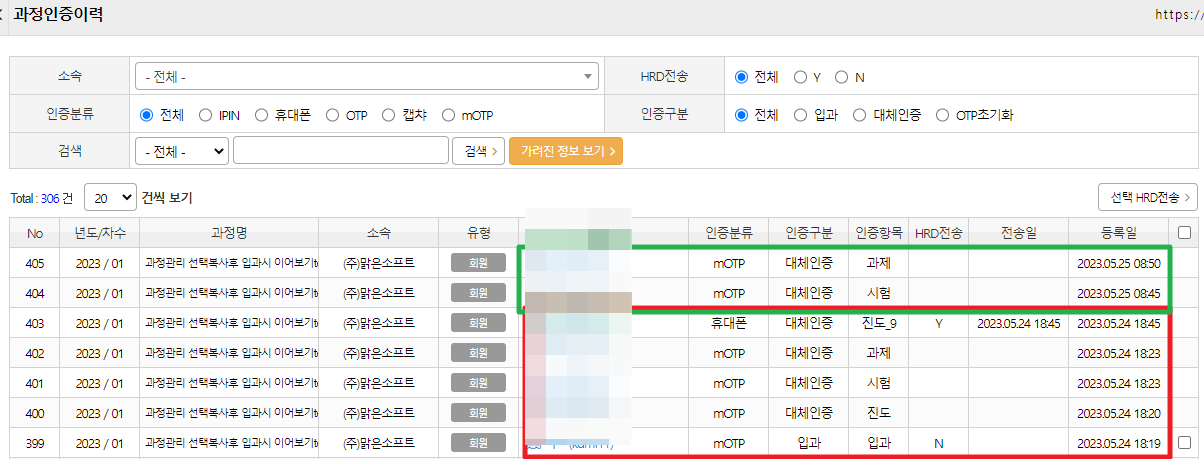The image size is (1204, 459).
Task: Open the 20 건씩 보기 page-size dropdown
Action: point(110,198)
